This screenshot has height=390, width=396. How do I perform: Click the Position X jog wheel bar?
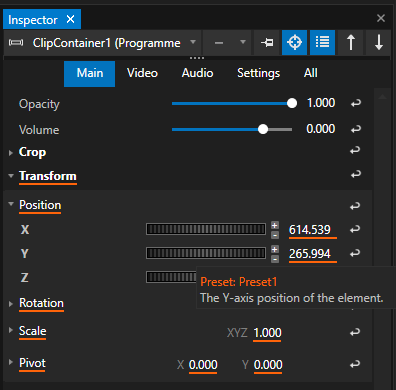coord(206,229)
